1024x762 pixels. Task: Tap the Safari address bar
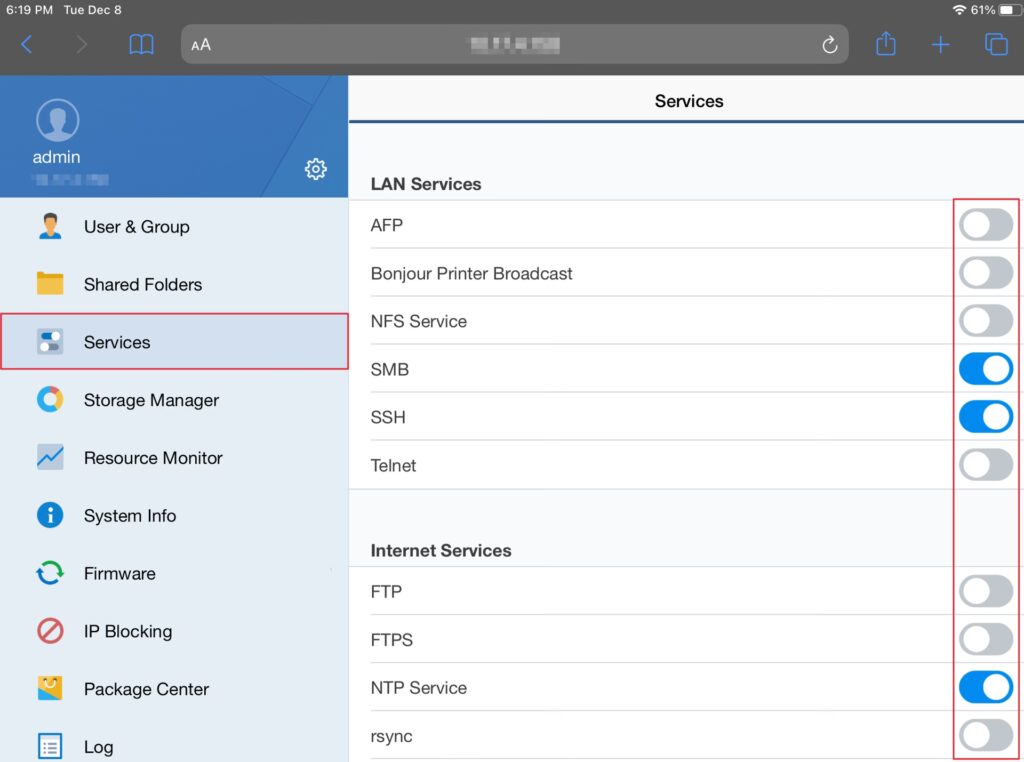[514, 45]
